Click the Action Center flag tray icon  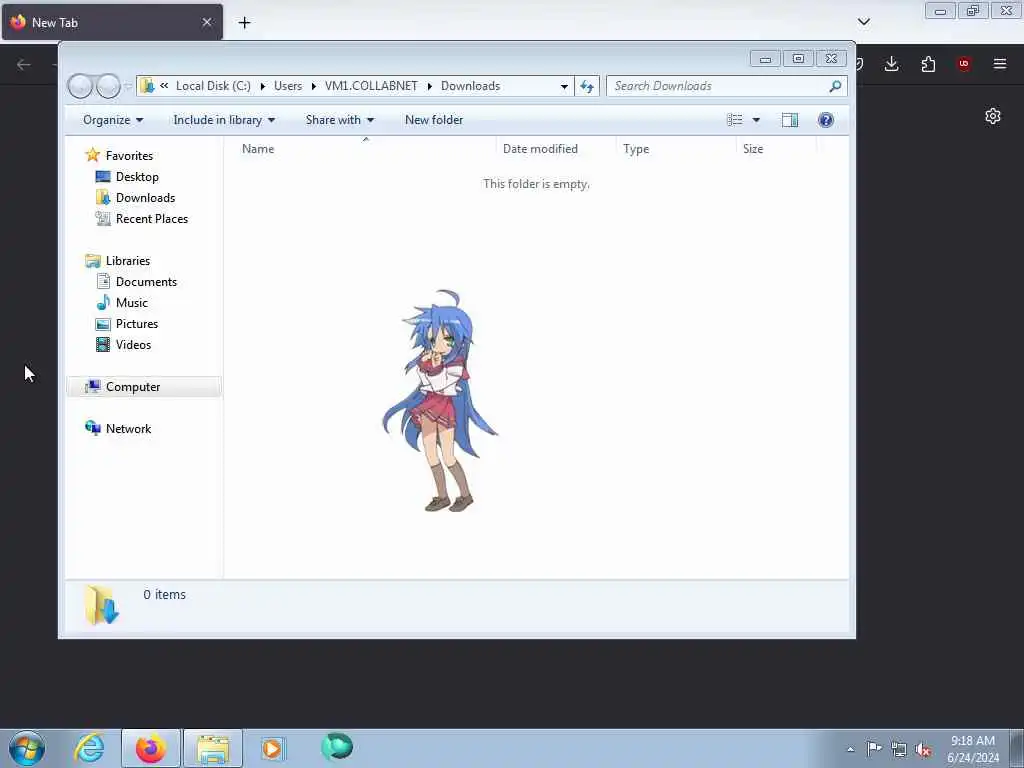pyautogui.click(x=874, y=749)
